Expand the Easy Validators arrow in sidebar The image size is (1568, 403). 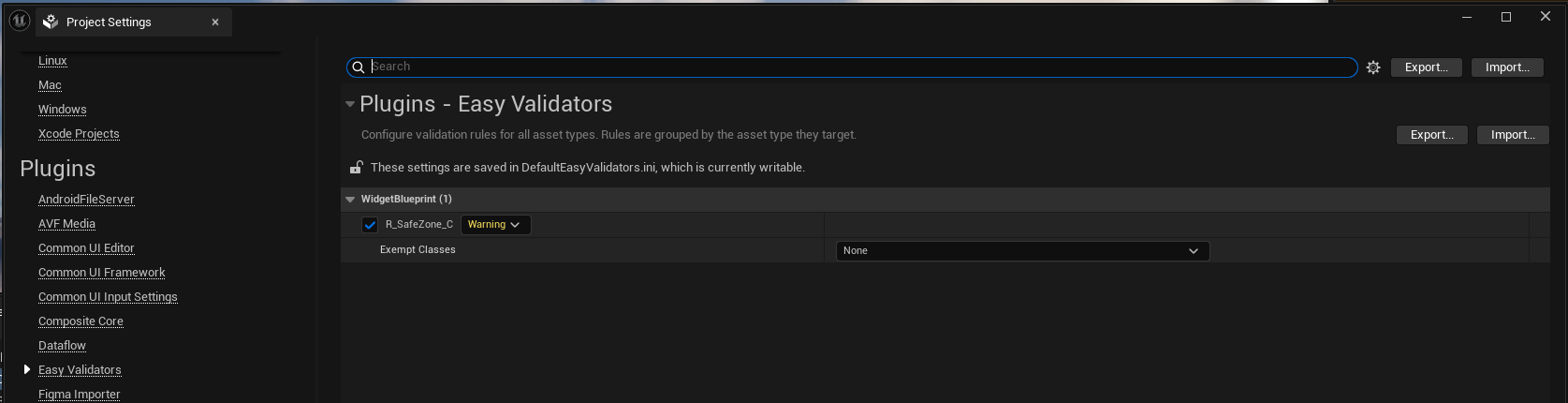[27, 370]
